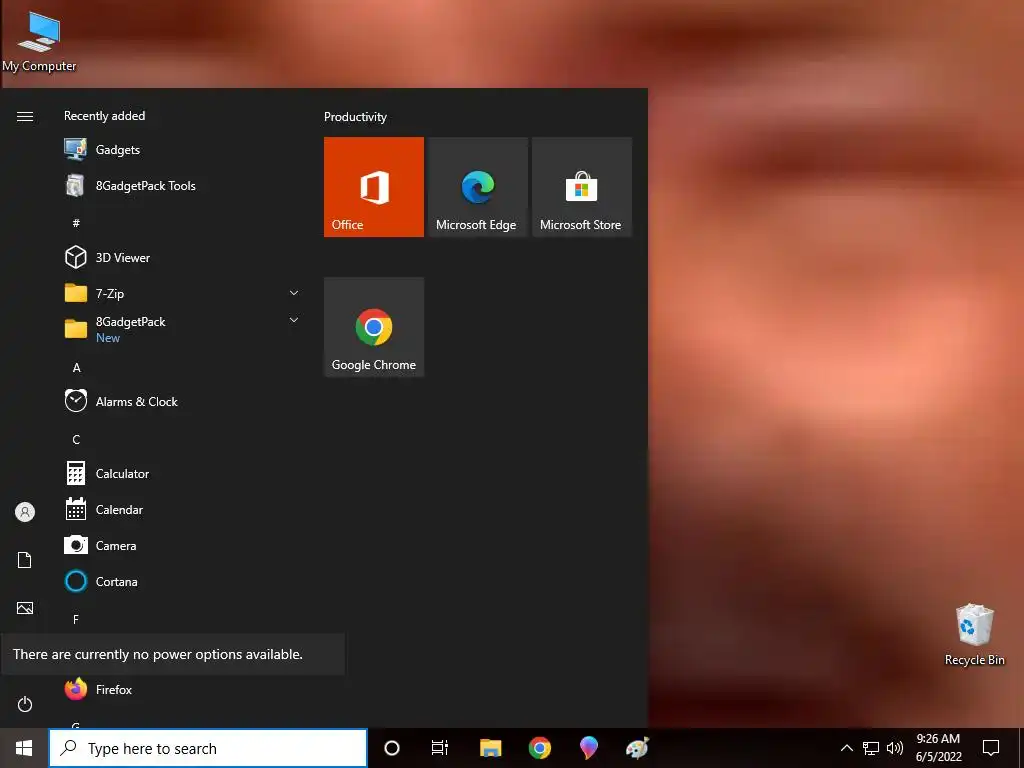
Task: Launch Gadgets from Recently added
Action: point(181,150)
